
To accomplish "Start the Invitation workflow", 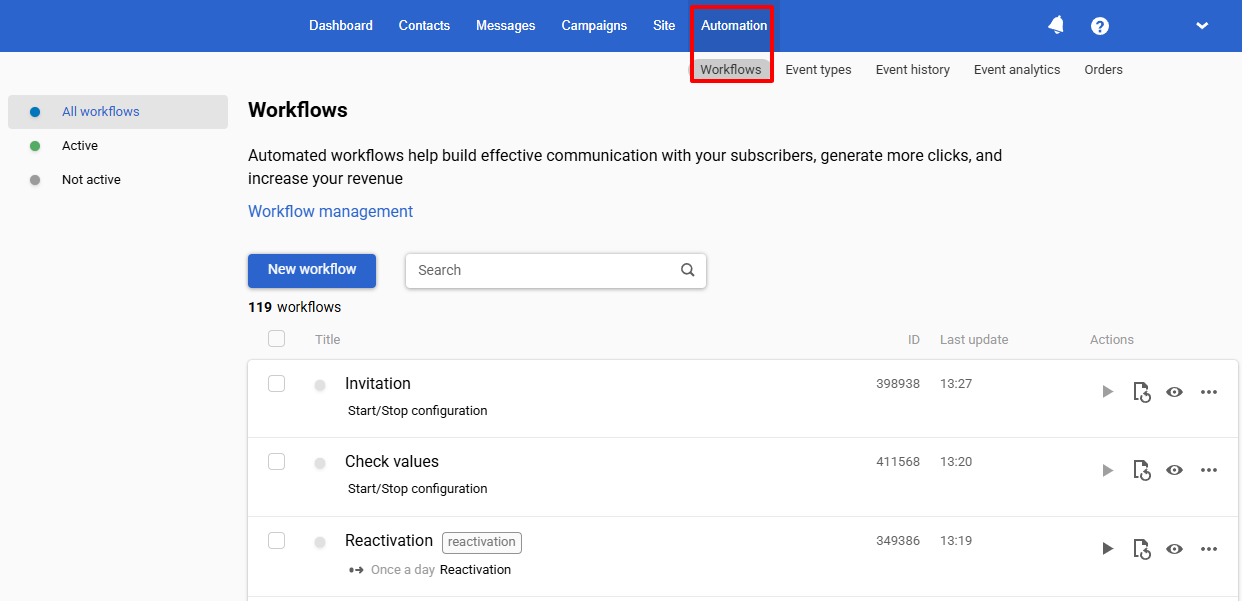I will click(x=1107, y=391).
